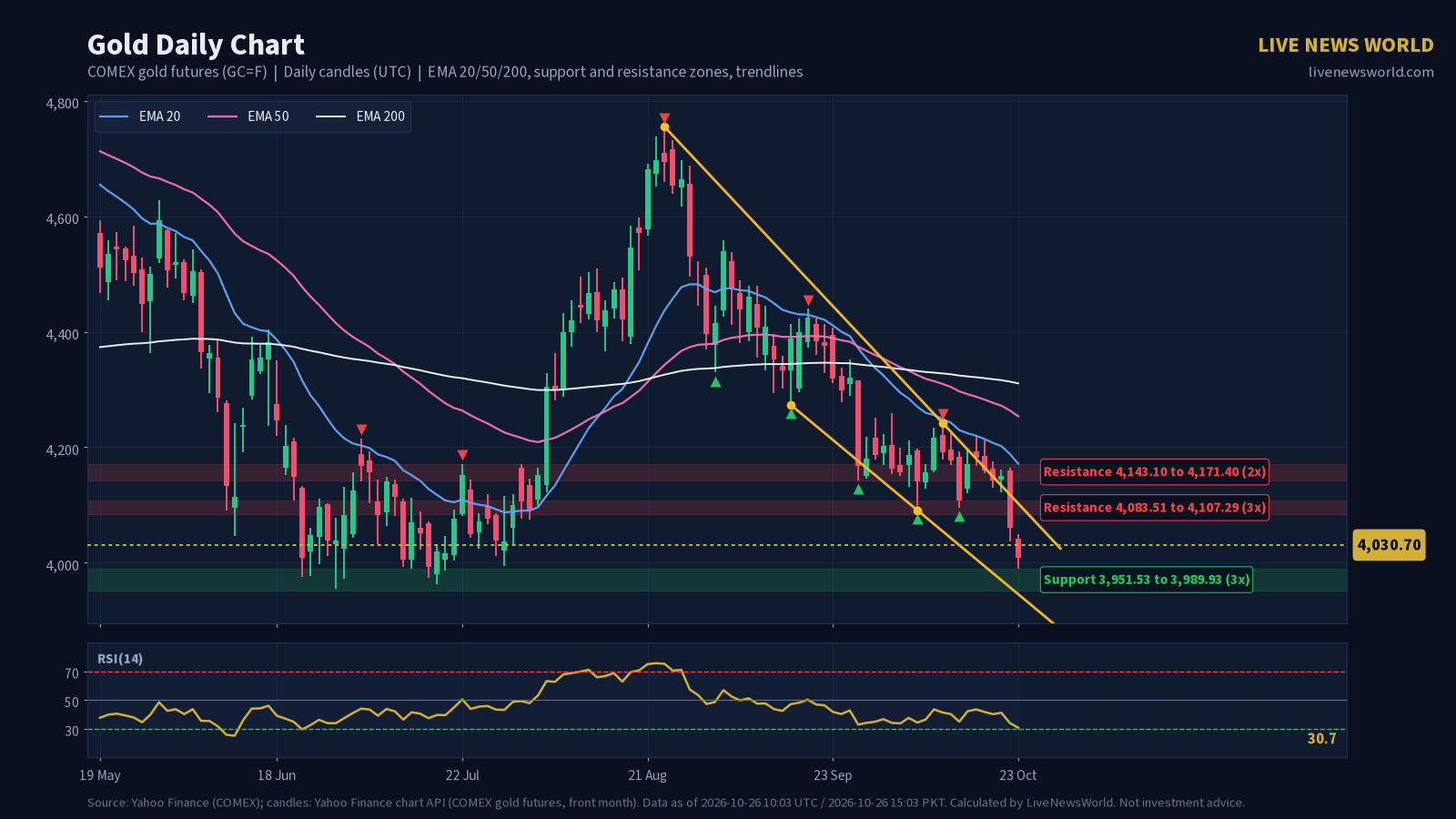Click the EMA 20 legend entry
Viewport: 1456px width, 819px height.
point(139,116)
